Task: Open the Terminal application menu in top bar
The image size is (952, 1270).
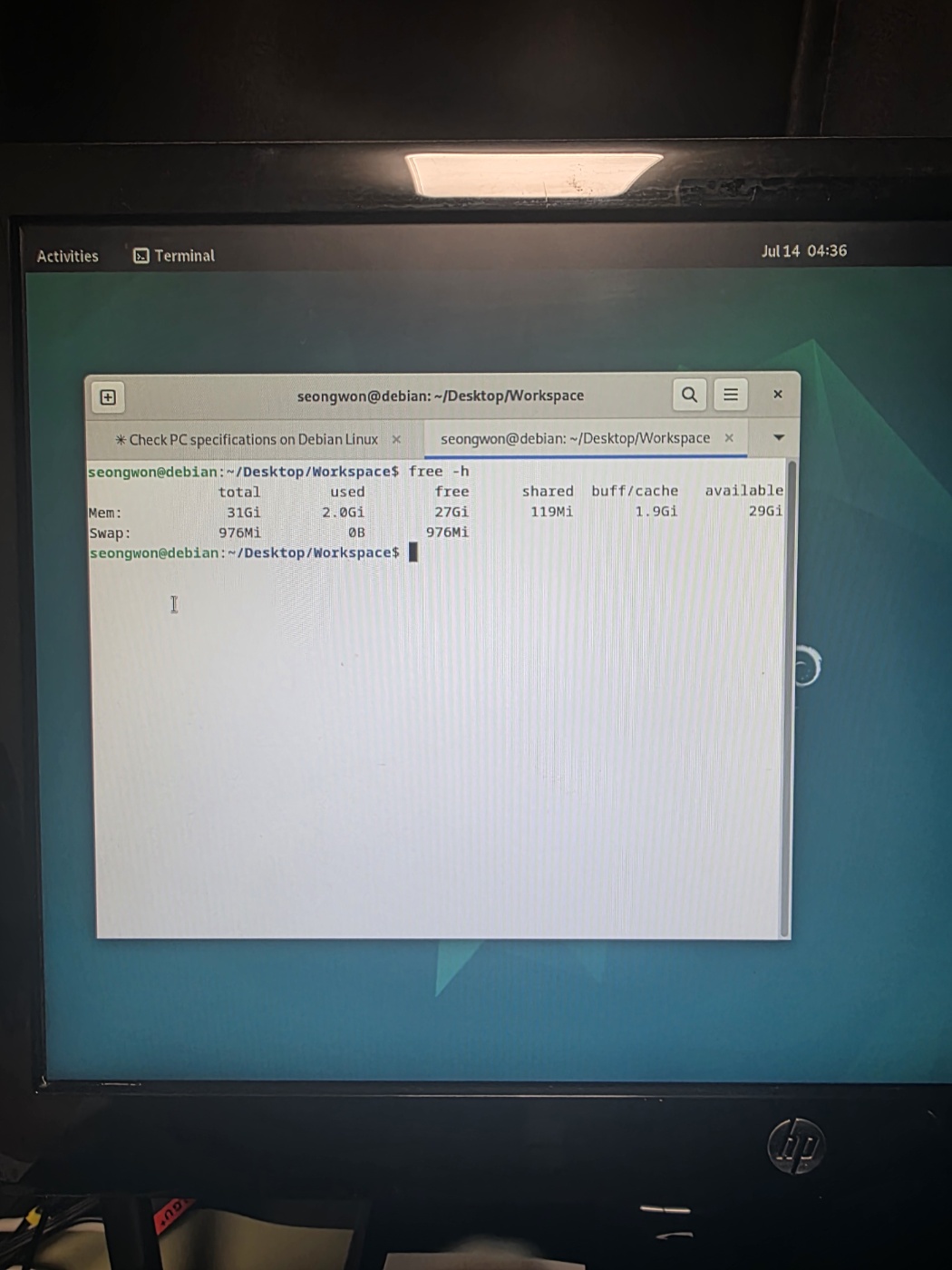Action: (174, 256)
